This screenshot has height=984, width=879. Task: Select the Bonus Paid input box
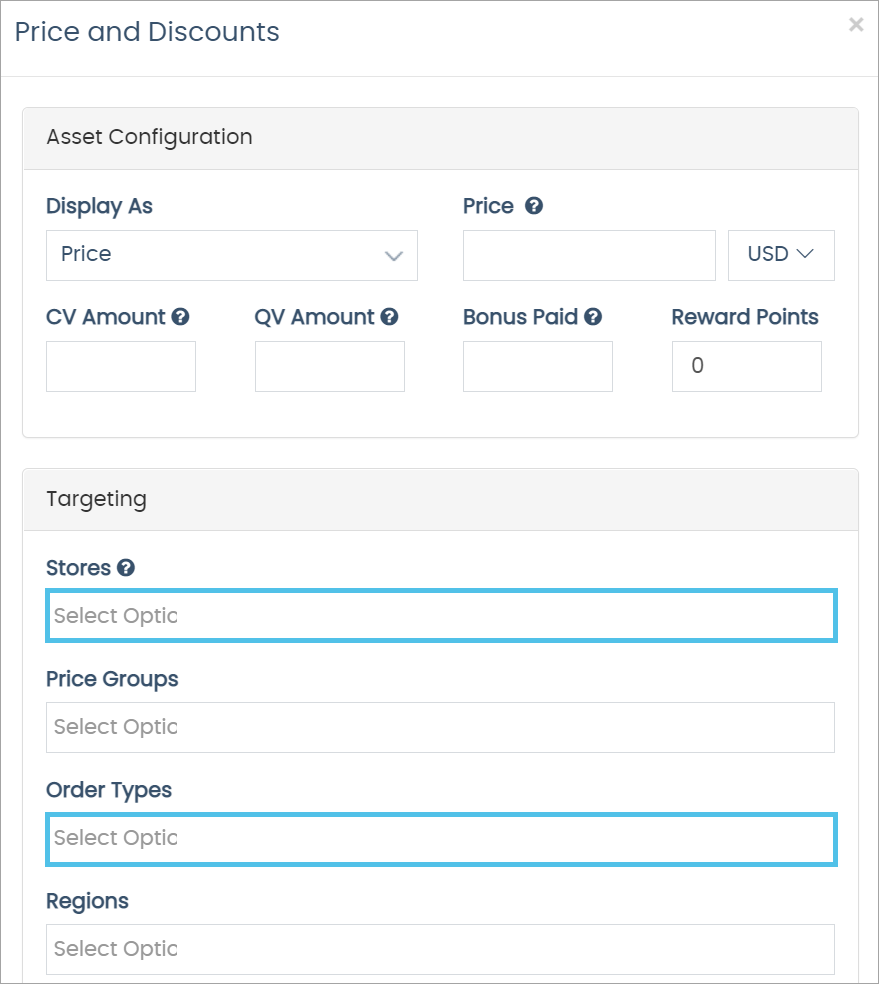pyautogui.click(x=538, y=366)
